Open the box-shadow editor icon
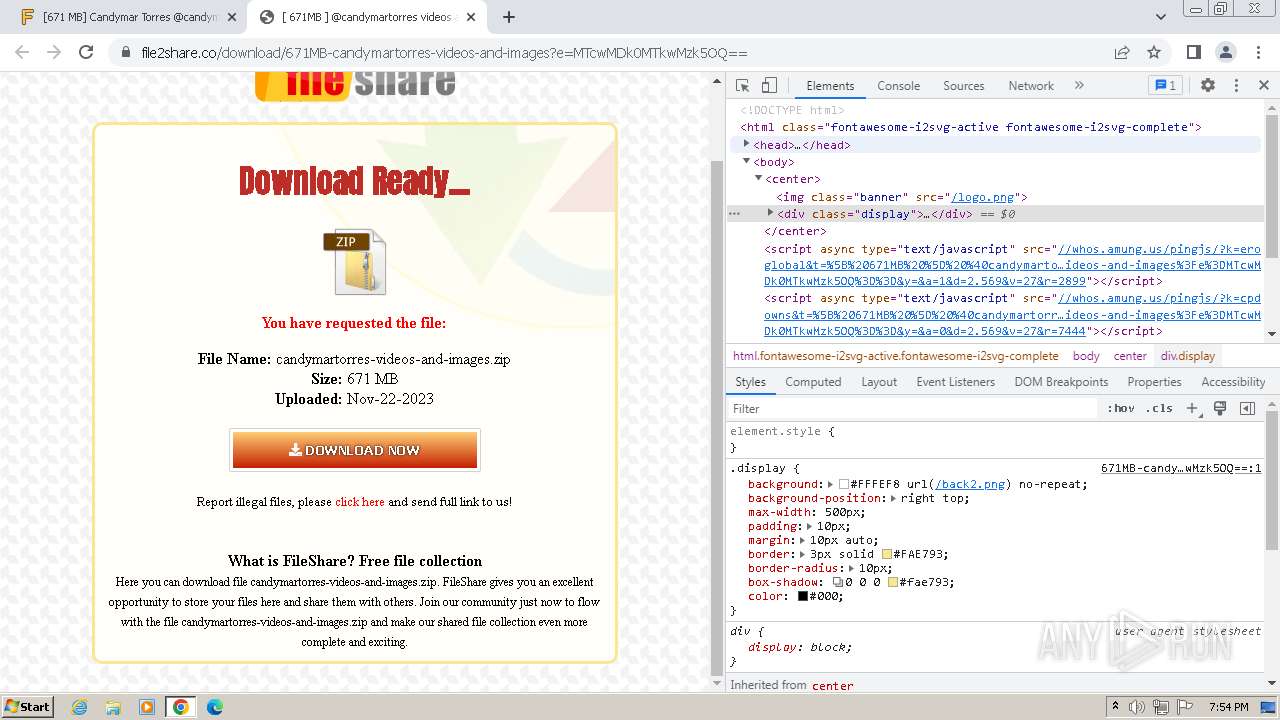Viewport: 1280px width, 720px height. coord(838,582)
